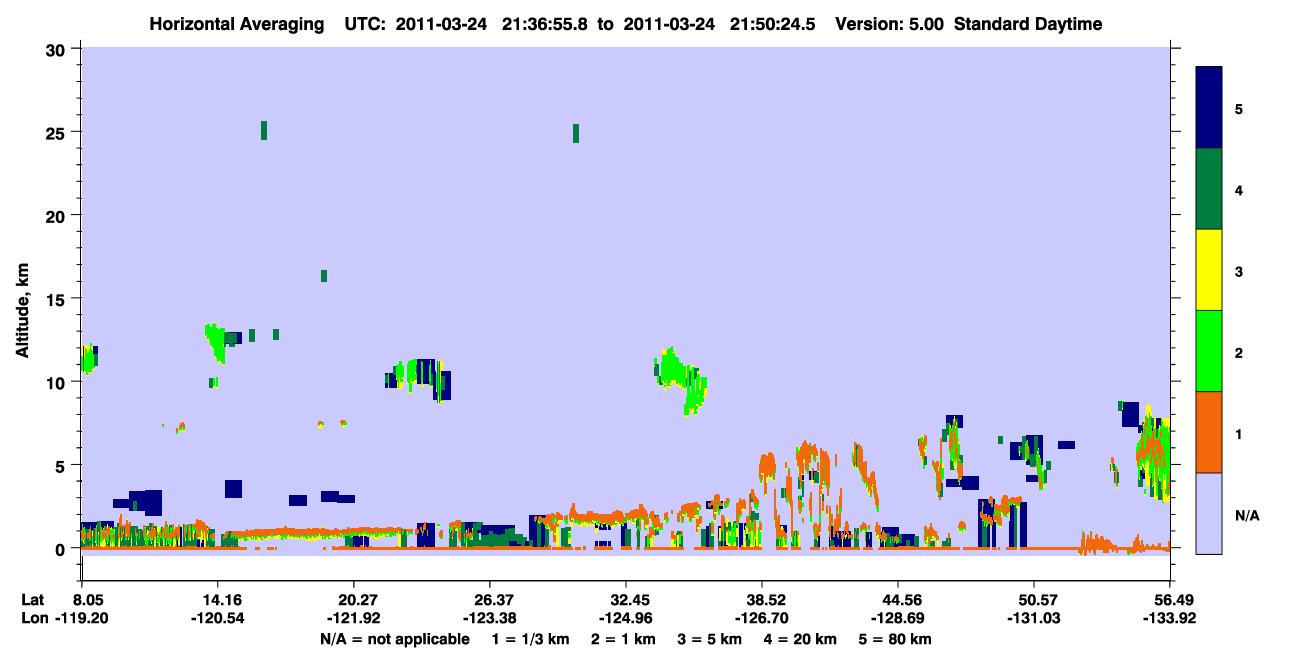This screenshot has height=667, width=1300.
Task: Click the latitude value '20.27'
Action: tap(354, 600)
